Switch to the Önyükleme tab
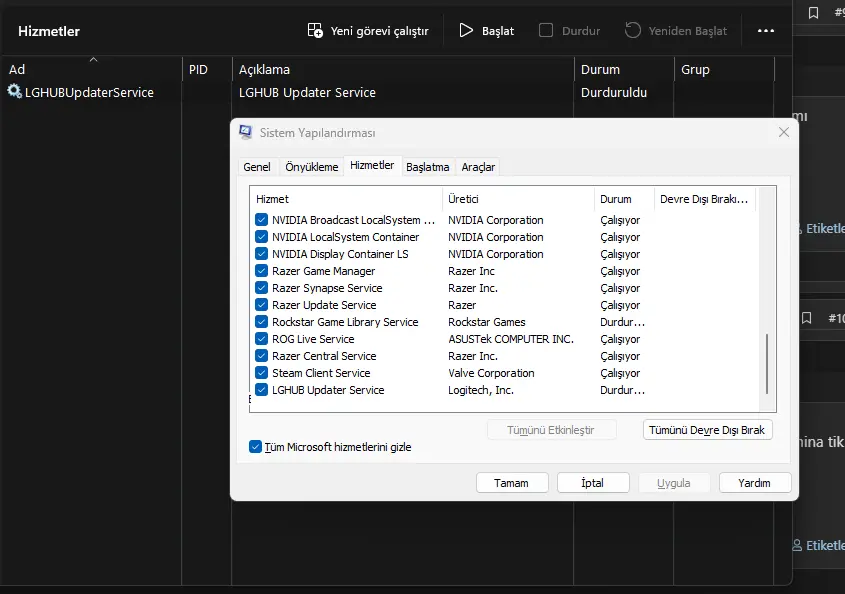 311,167
